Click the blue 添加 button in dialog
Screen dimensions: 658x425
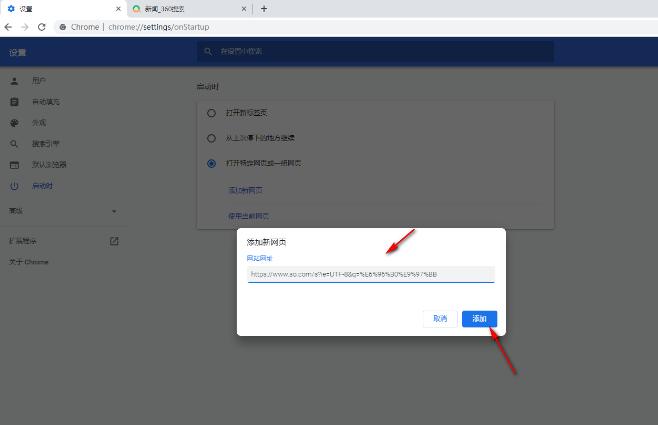pos(479,318)
